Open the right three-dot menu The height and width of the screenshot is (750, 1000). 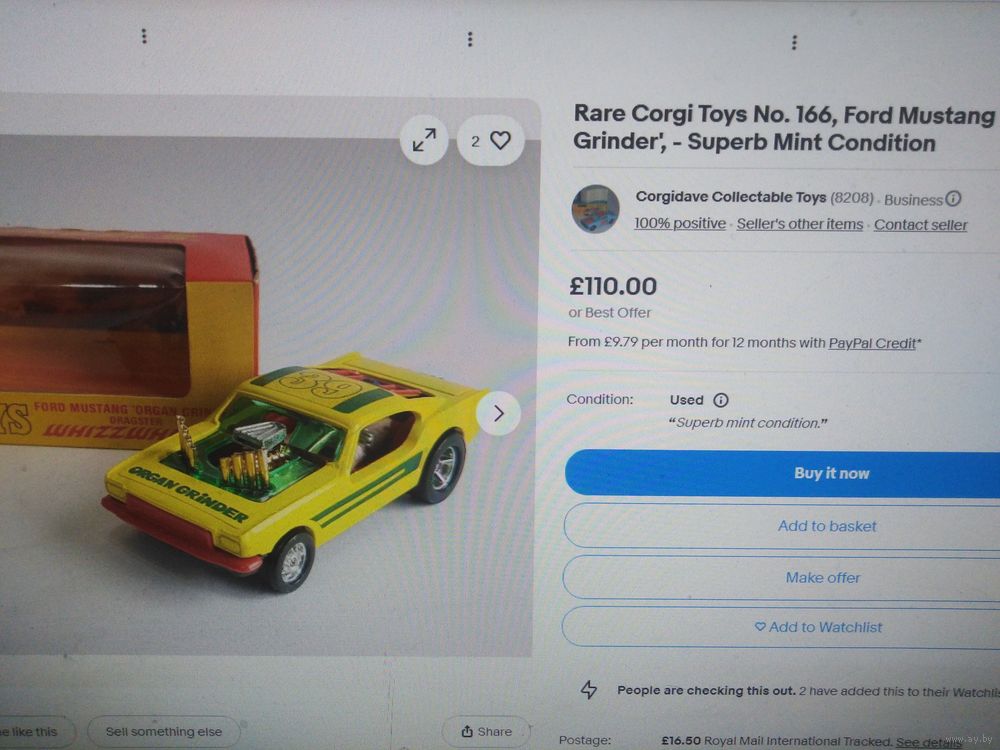tap(794, 43)
